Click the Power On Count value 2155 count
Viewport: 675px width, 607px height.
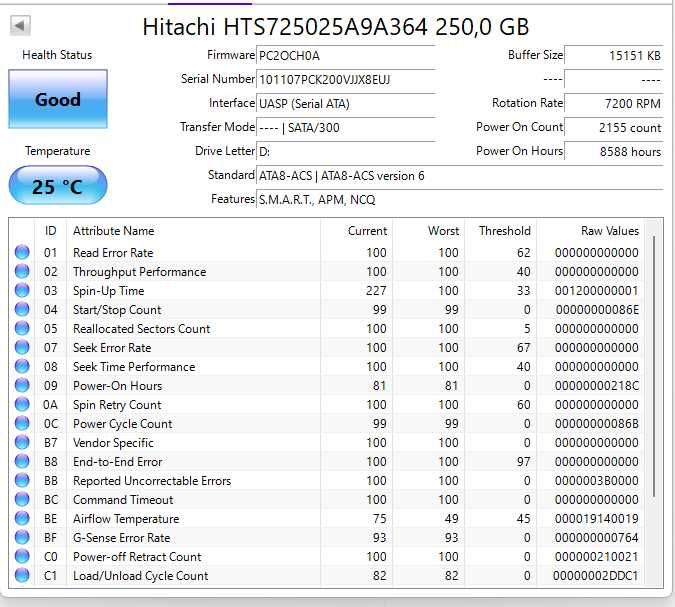(613, 128)
